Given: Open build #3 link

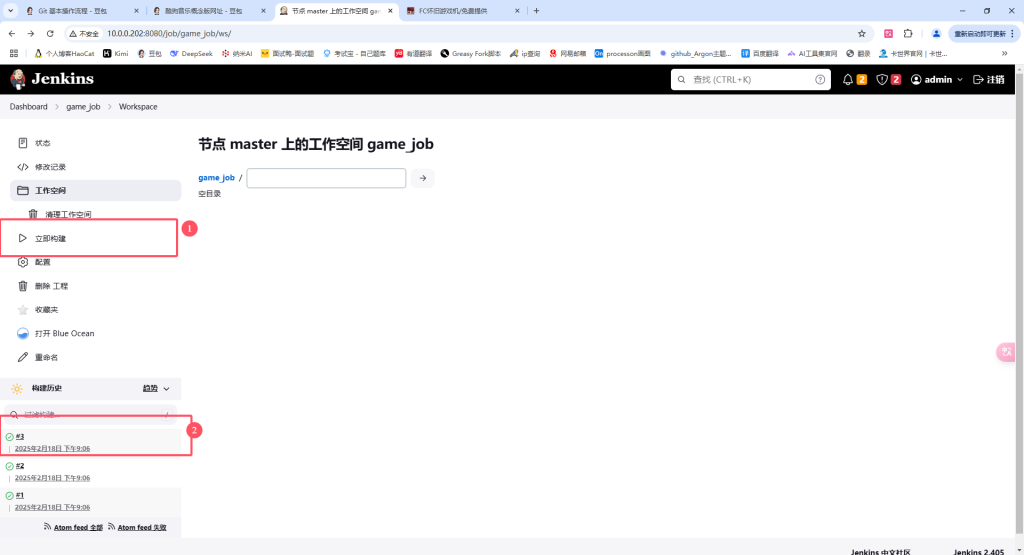Looking at the screenshot, I should point(20,436).
